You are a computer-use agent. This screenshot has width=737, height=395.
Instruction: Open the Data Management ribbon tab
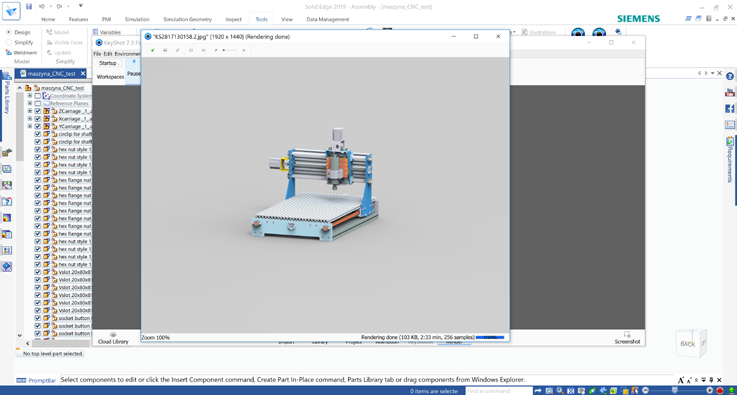328,19
